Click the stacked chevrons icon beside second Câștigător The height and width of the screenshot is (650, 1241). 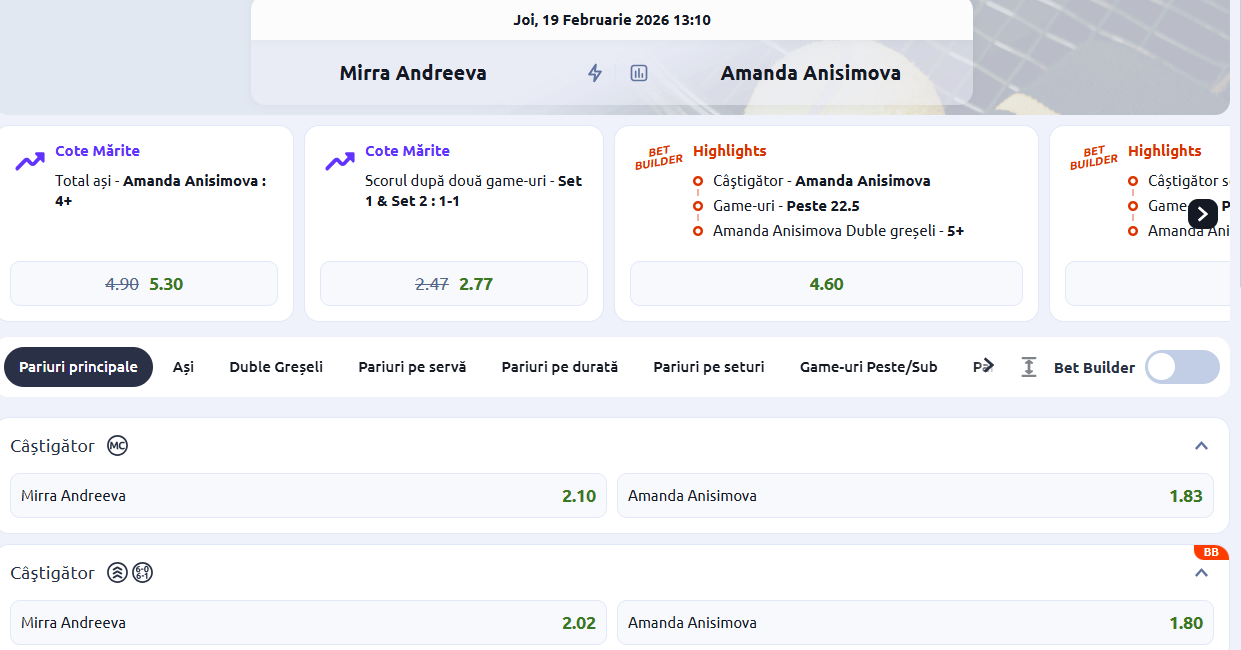pos(117,573)
